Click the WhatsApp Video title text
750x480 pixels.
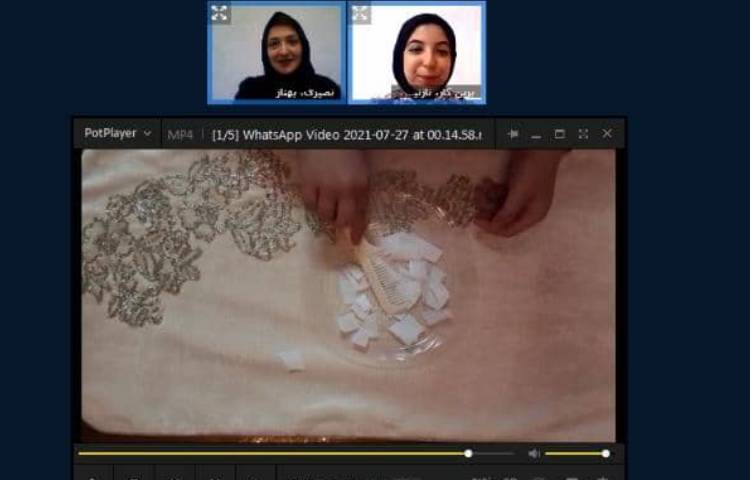pos(346,134)
